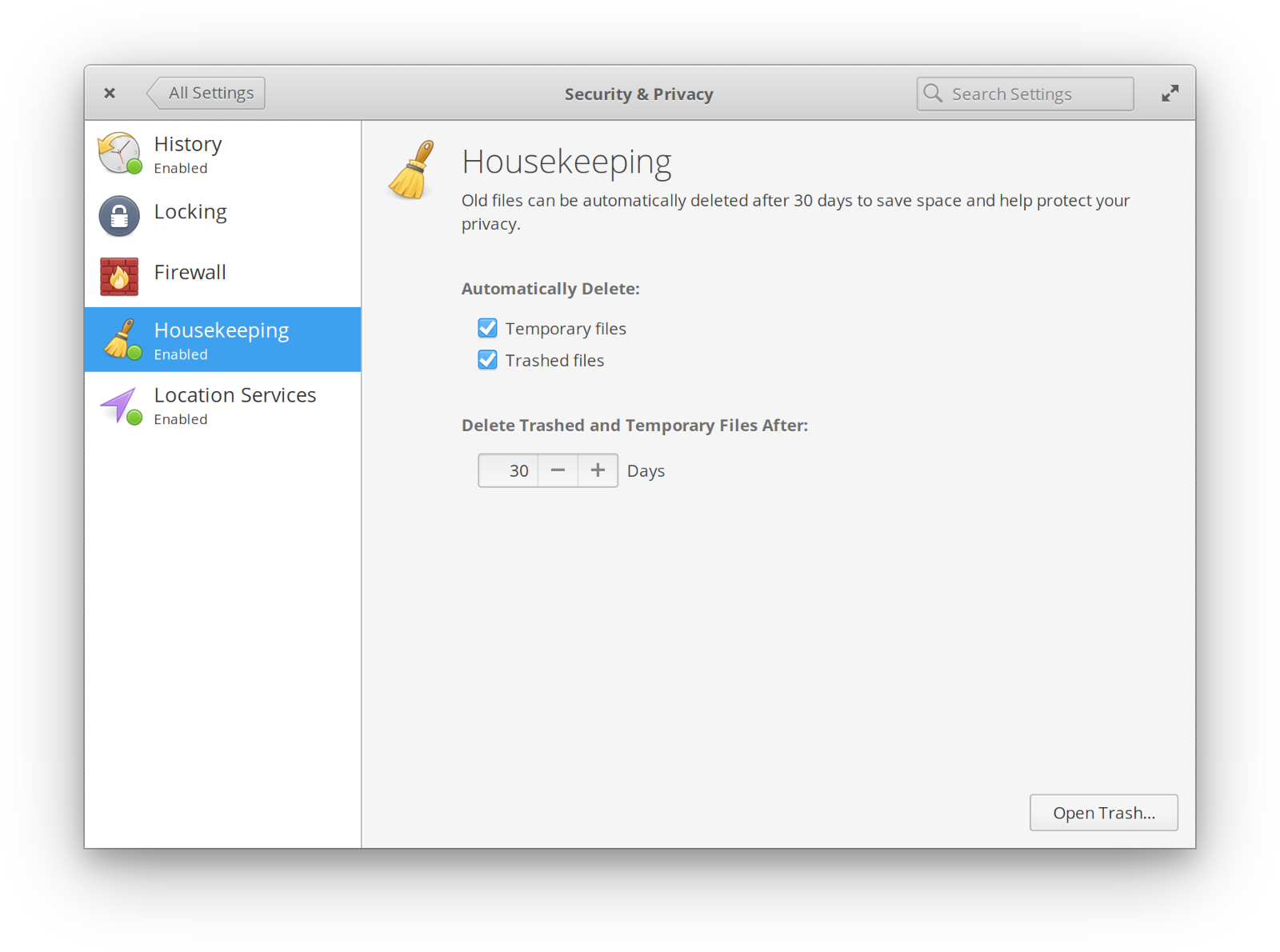Image resolution: width=1280 pixels, height=952 pixels.
Task: Click the Automatically Delete label
Action: coord(550,289)
